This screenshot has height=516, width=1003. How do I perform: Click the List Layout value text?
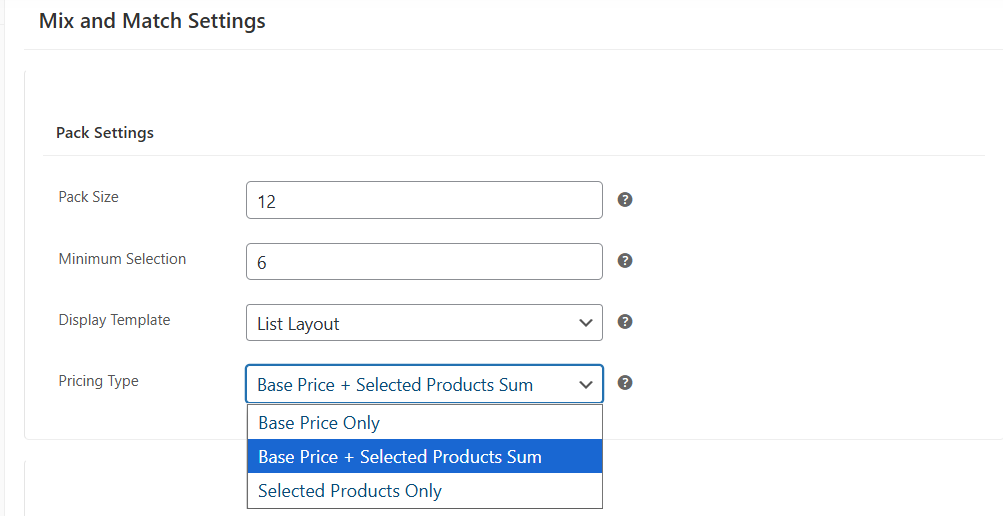coord(298,324)
